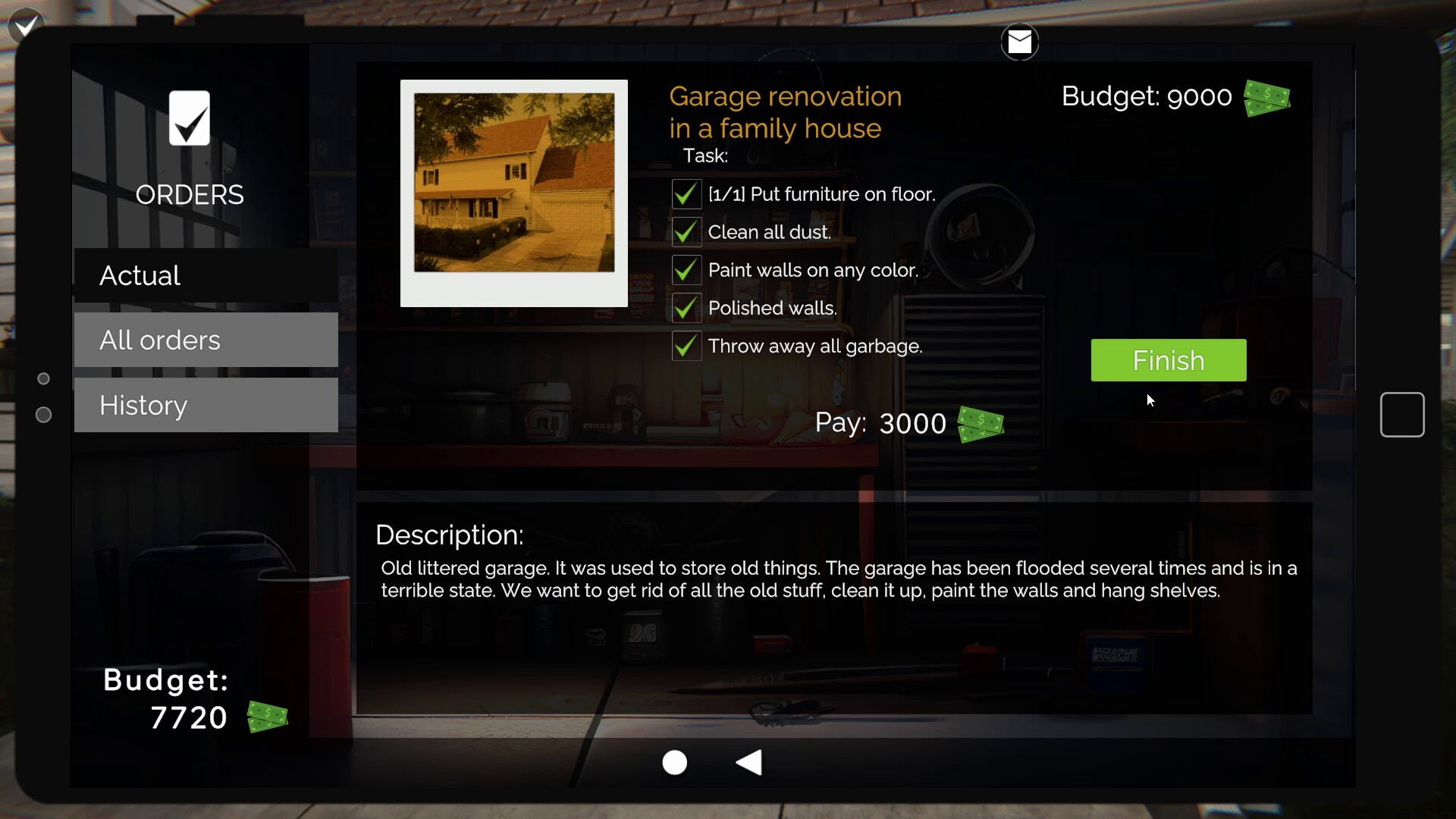Click the 'Actual' orders menu item
Viewport: 1456px width, 819px height.
click(139, 275)
